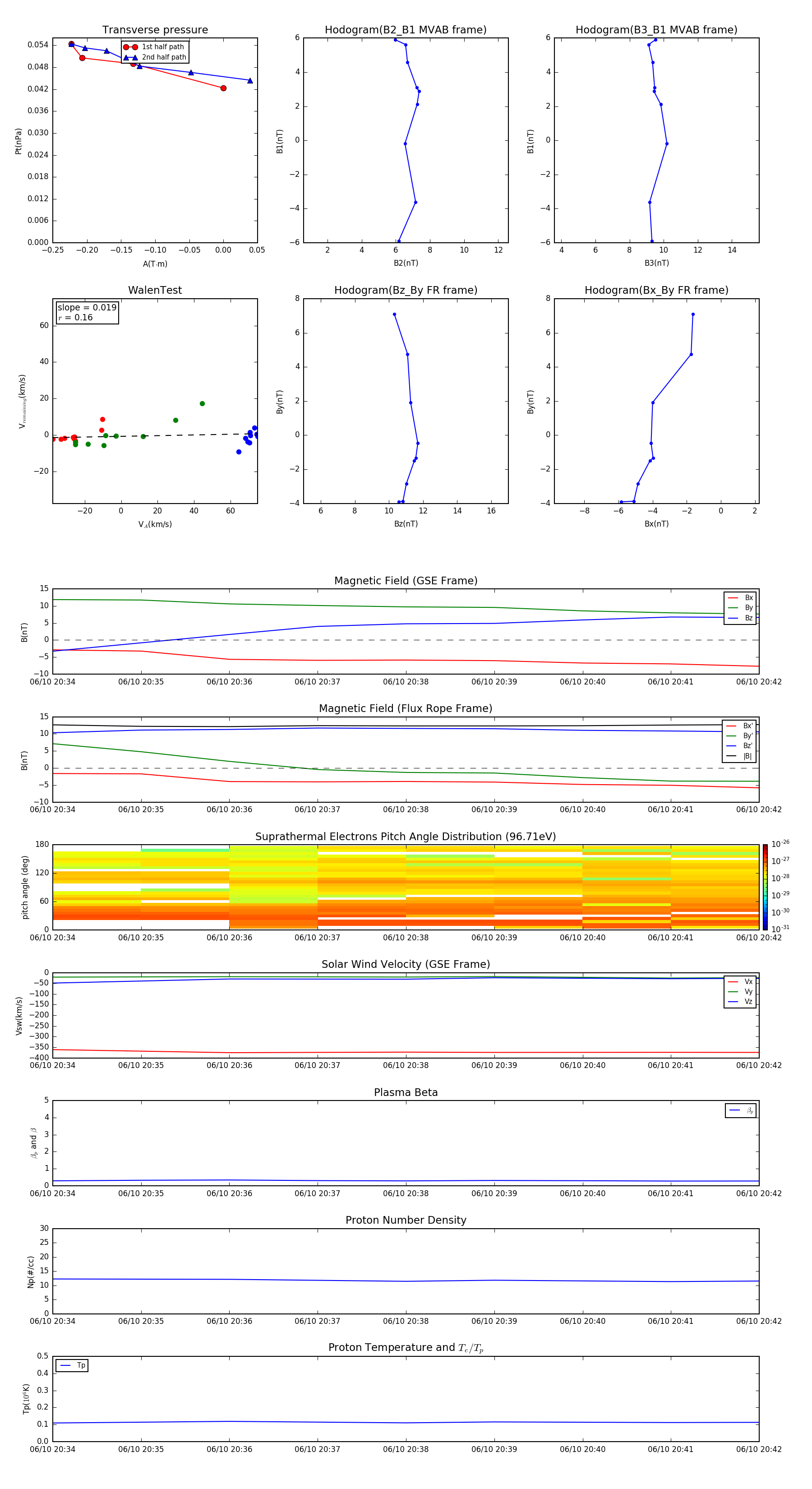
Task: Click the 'slope = 0.019' annotation
Action: point(87,308)
